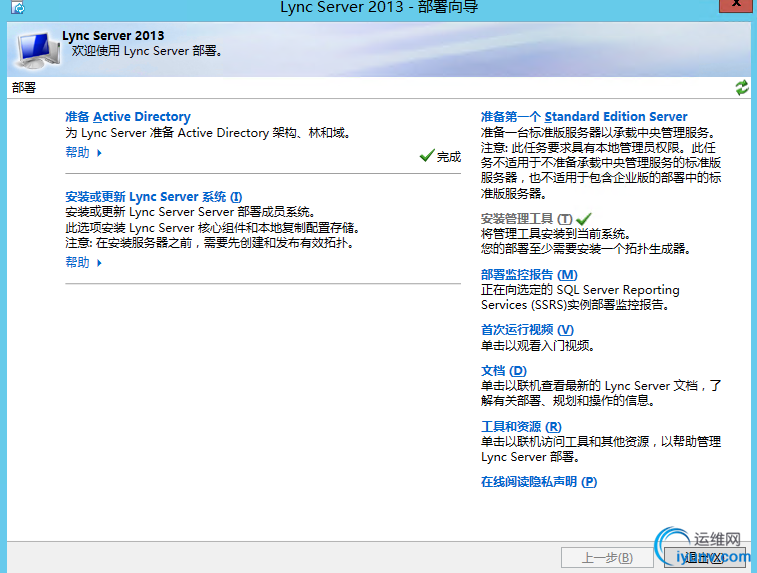The height and width of the screenshot is (573, 757).
Task: Click text 您的部署至少需要安装一个拓扑生成器
Action: click(x=586, y=249)
